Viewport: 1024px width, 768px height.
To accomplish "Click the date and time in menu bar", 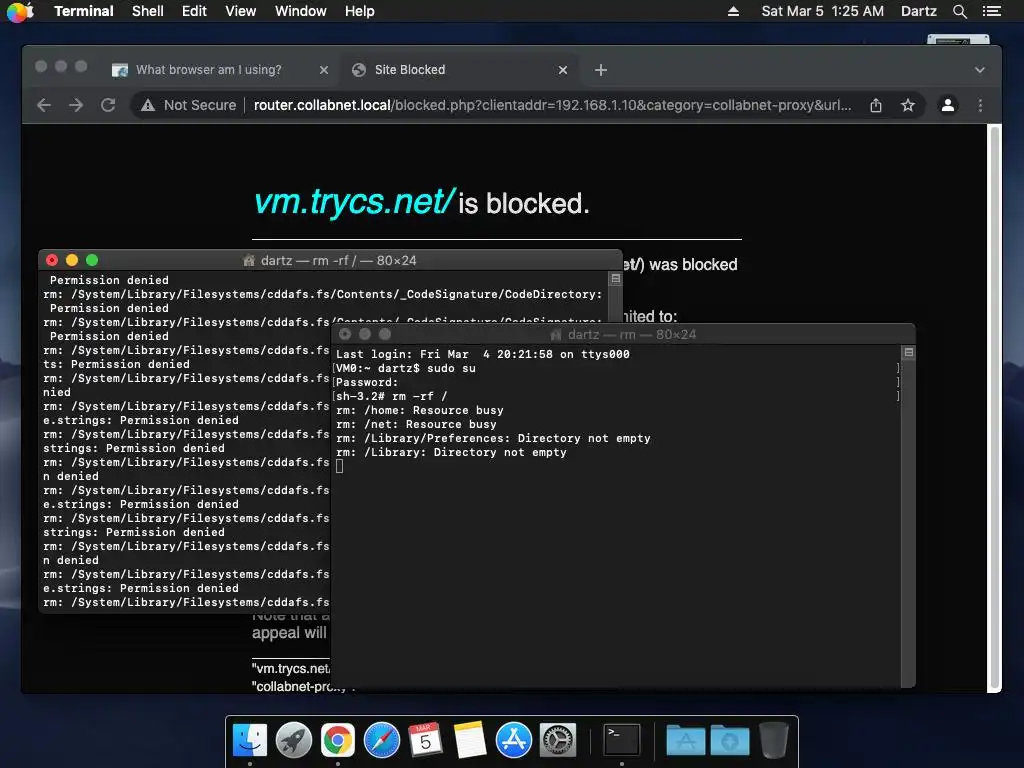I will pyautogui.click(x=822, y=11).
